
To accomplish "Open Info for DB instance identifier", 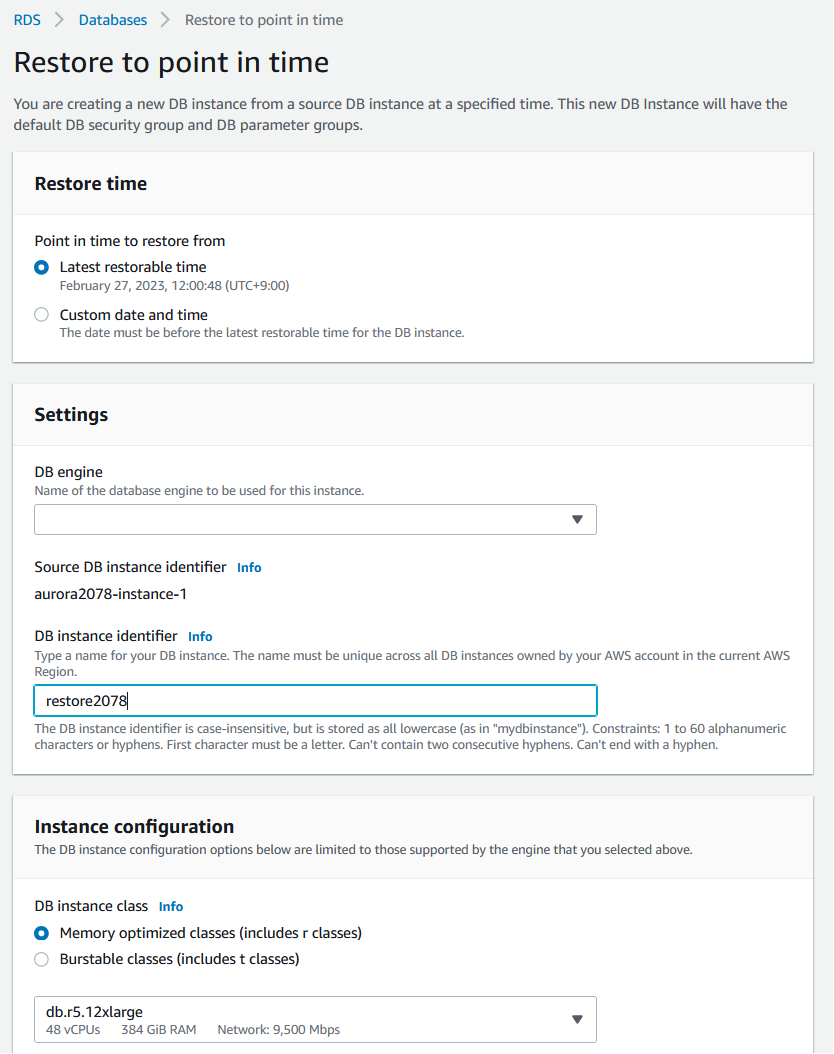I will tap(200, 637).
